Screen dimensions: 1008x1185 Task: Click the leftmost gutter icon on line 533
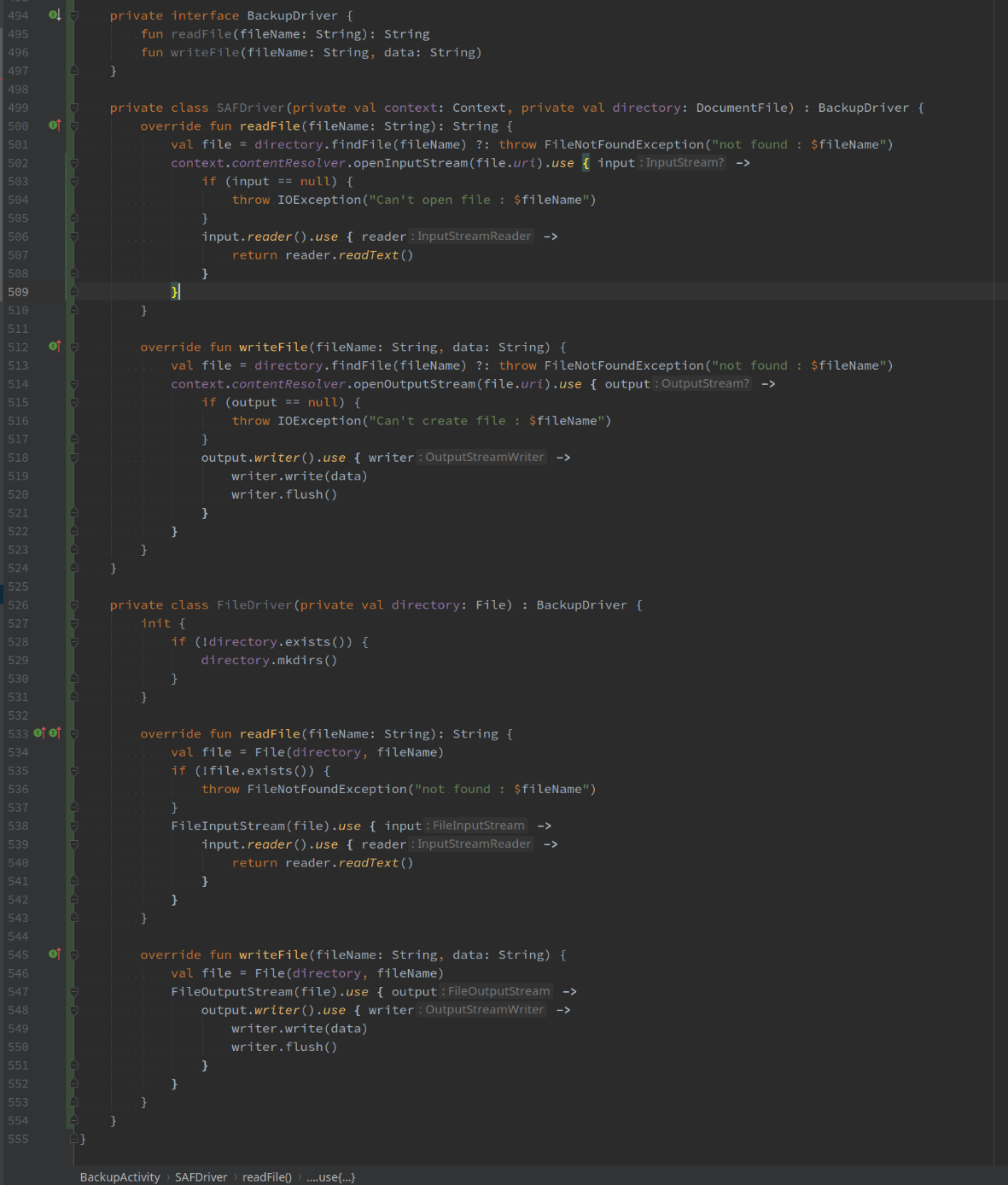pyautogui.click(x=38, y=733)
